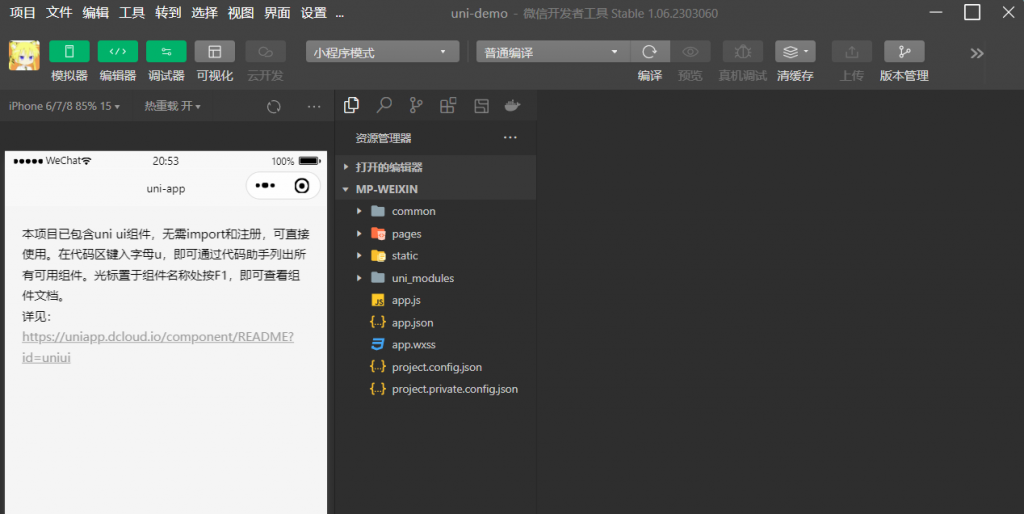Screen dimensions: 1024x514
Task: Open the 转到 menu
Action: point(168,13)
